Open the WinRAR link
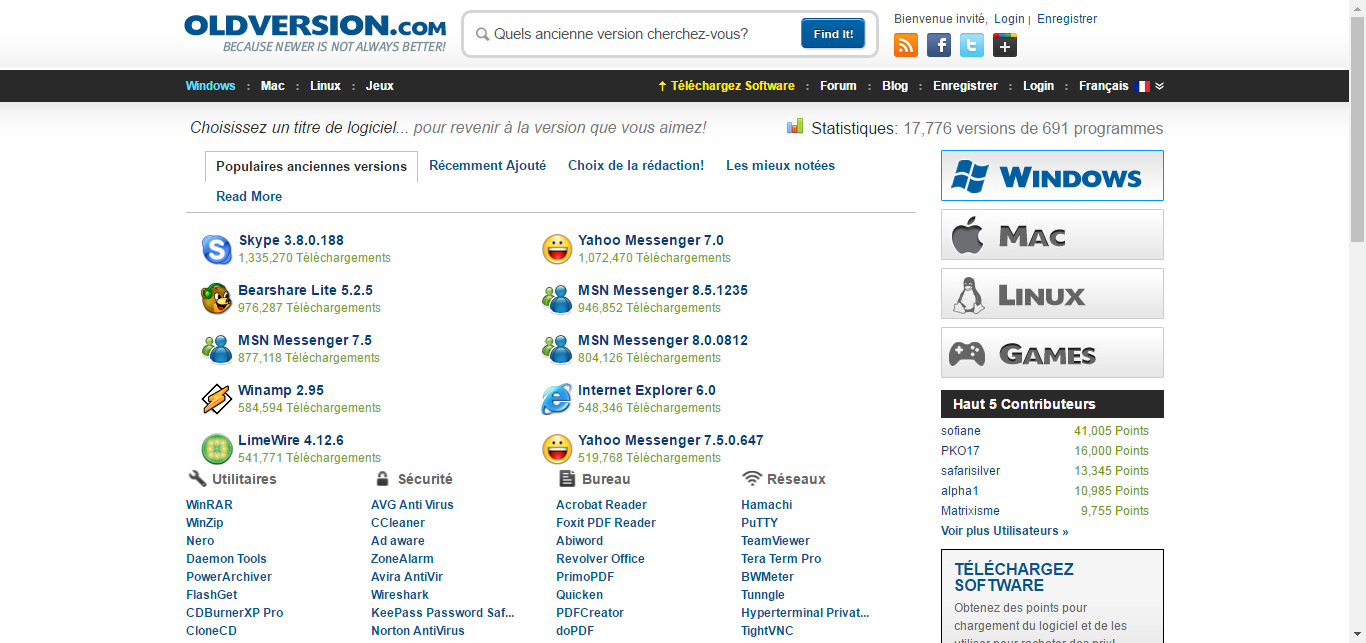This screenshot has height=643, width=1366. [x=209, y=505]
